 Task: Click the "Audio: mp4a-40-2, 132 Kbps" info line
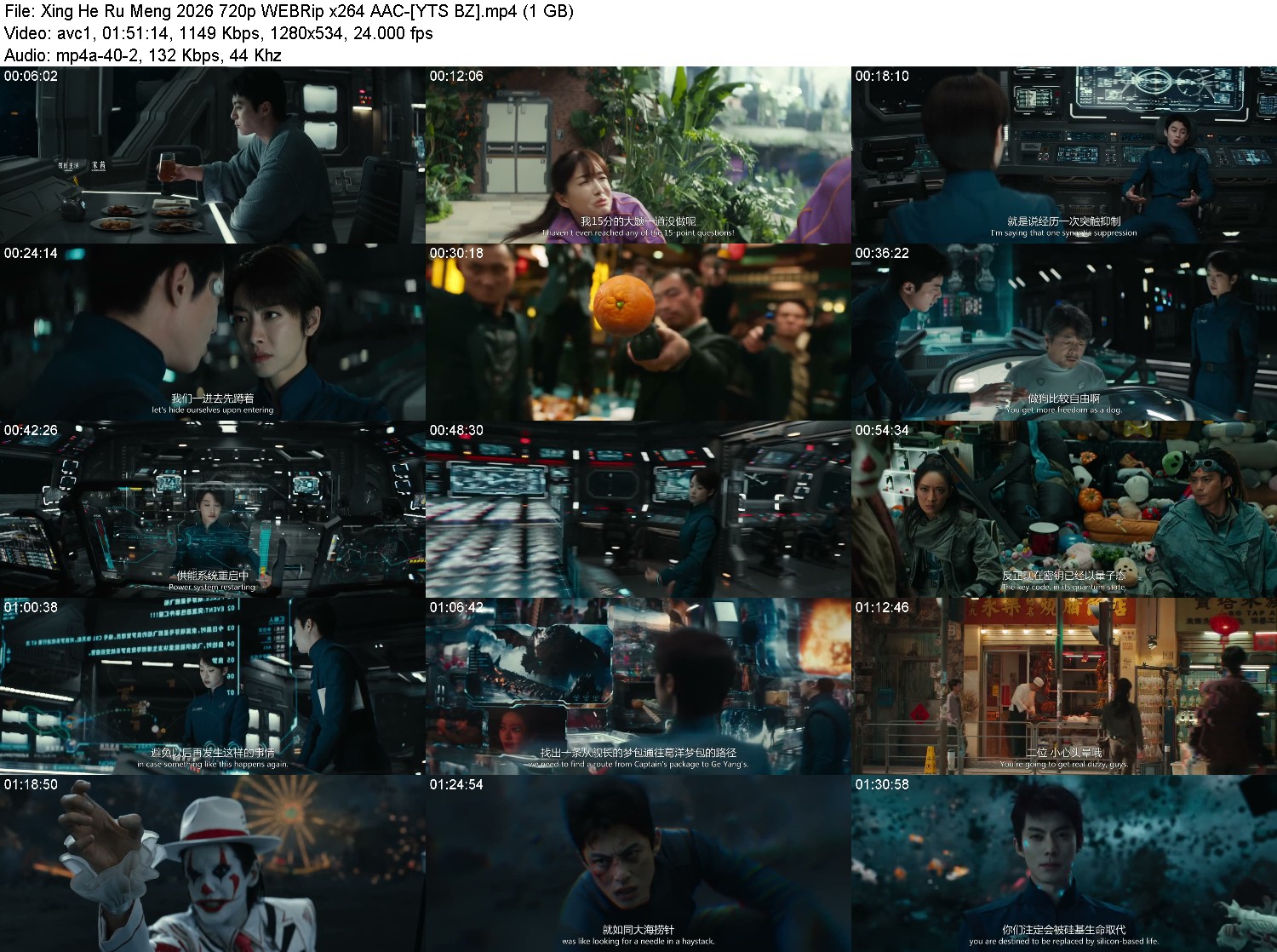[143, 55]
